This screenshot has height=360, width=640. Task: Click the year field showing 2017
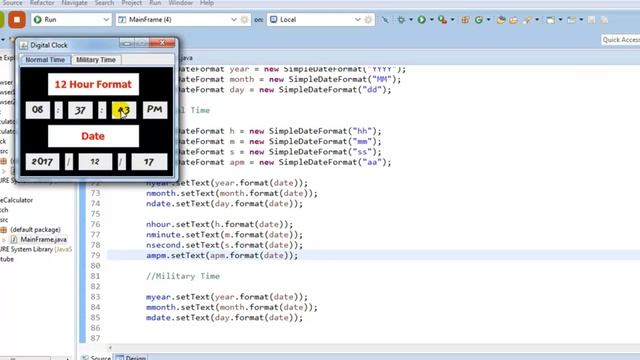click(42, 162)
